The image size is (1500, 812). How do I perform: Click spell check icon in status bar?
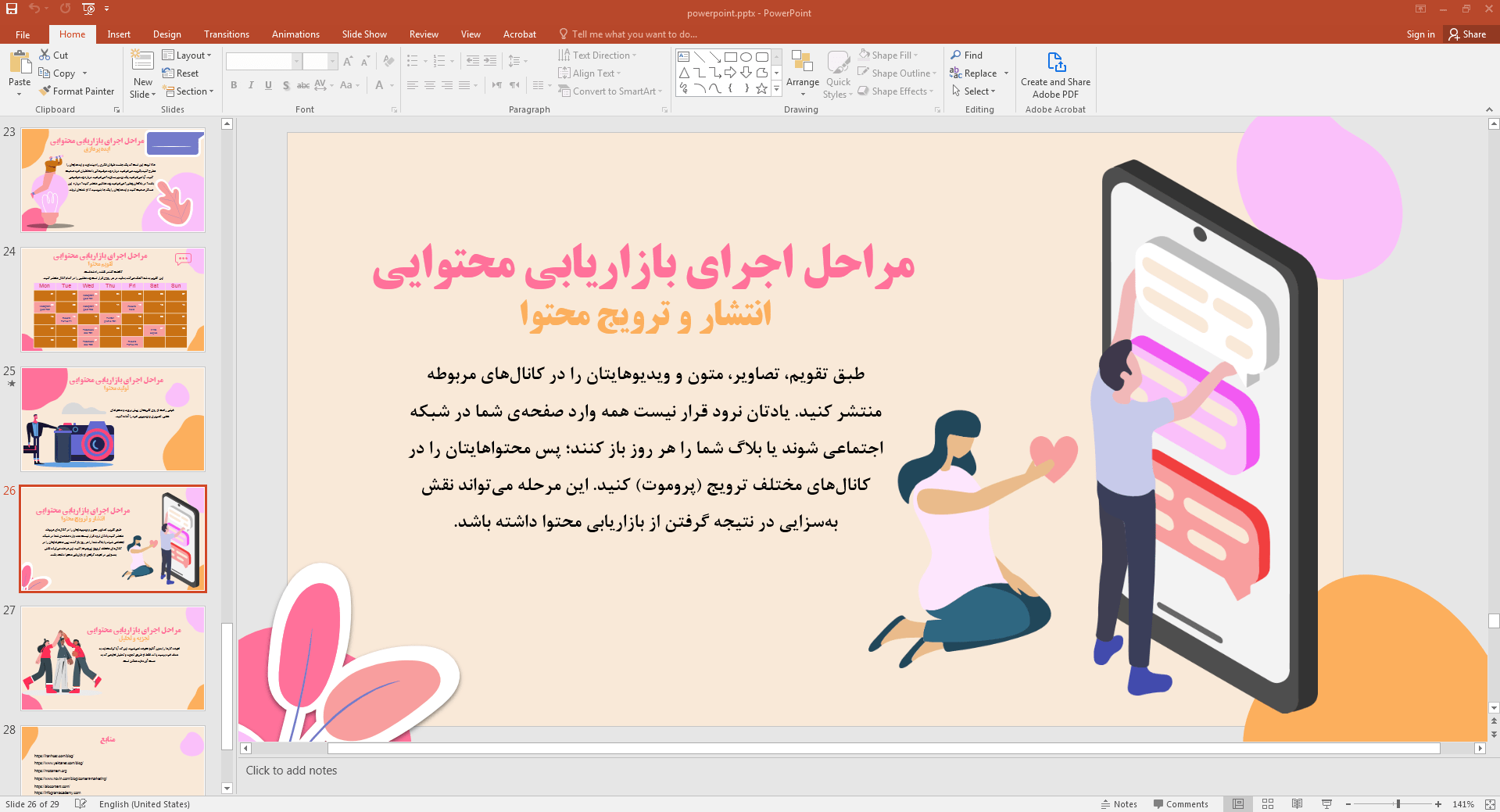point(81,804)
